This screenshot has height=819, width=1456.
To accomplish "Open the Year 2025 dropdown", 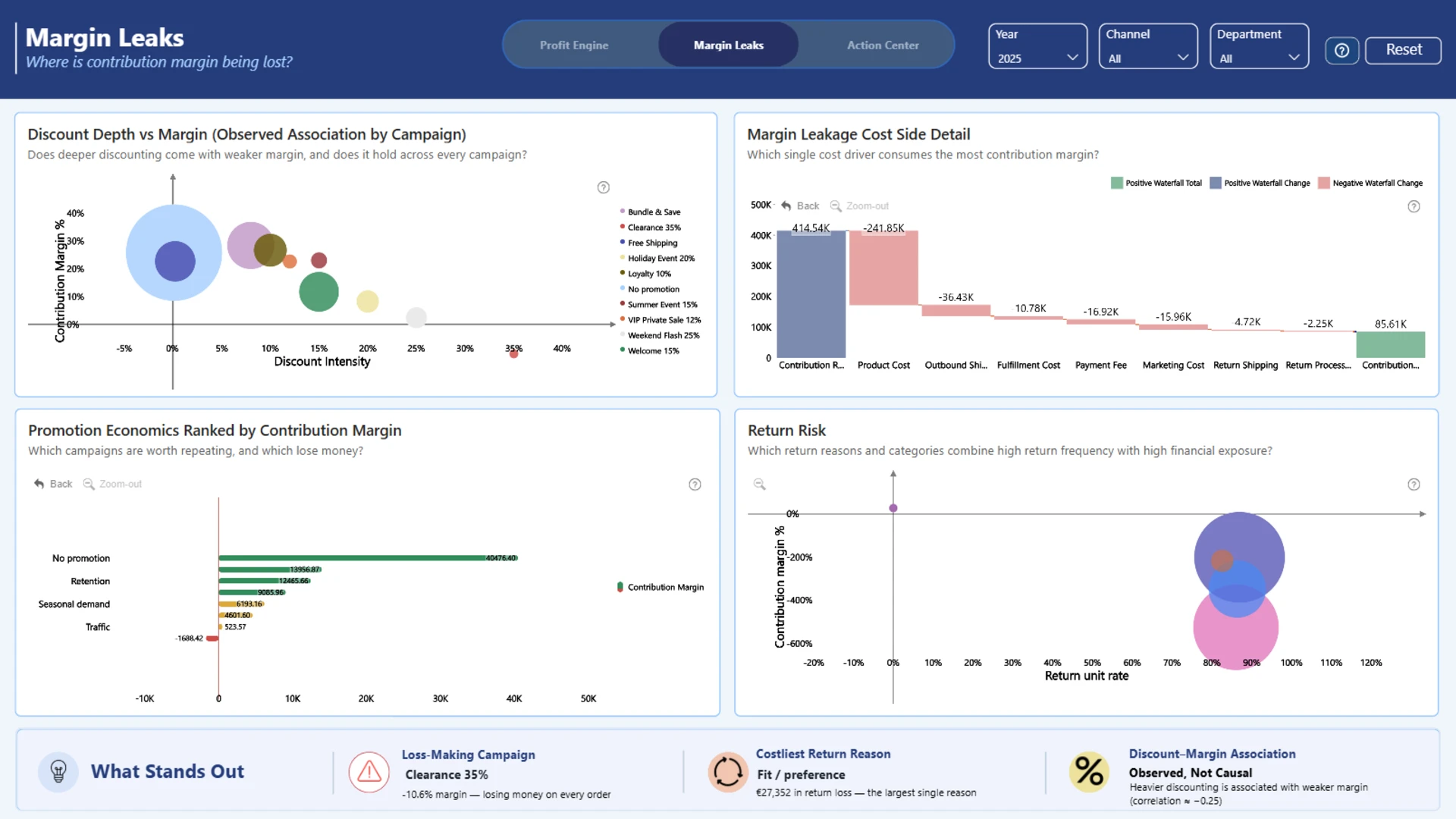I will [1037, 46].
